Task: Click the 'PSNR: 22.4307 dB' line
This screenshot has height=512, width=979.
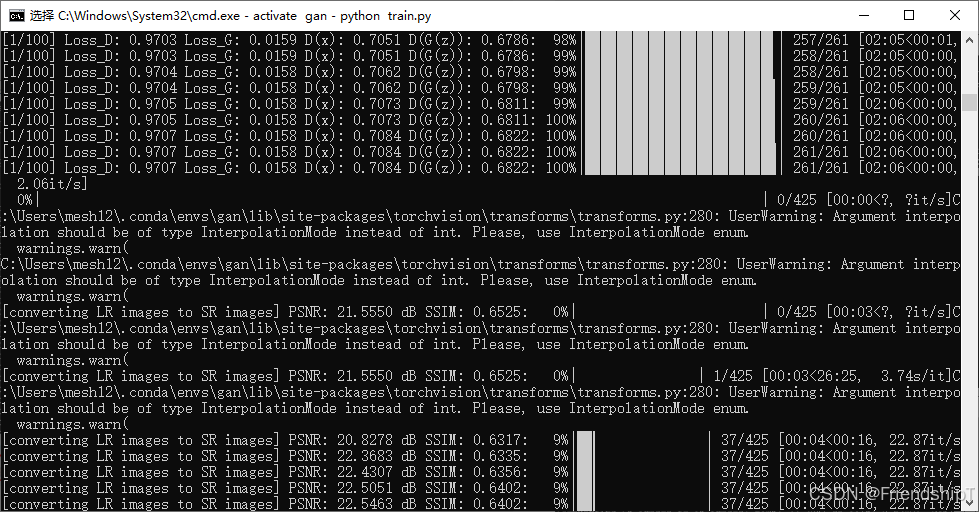Action: coord(480,472)
